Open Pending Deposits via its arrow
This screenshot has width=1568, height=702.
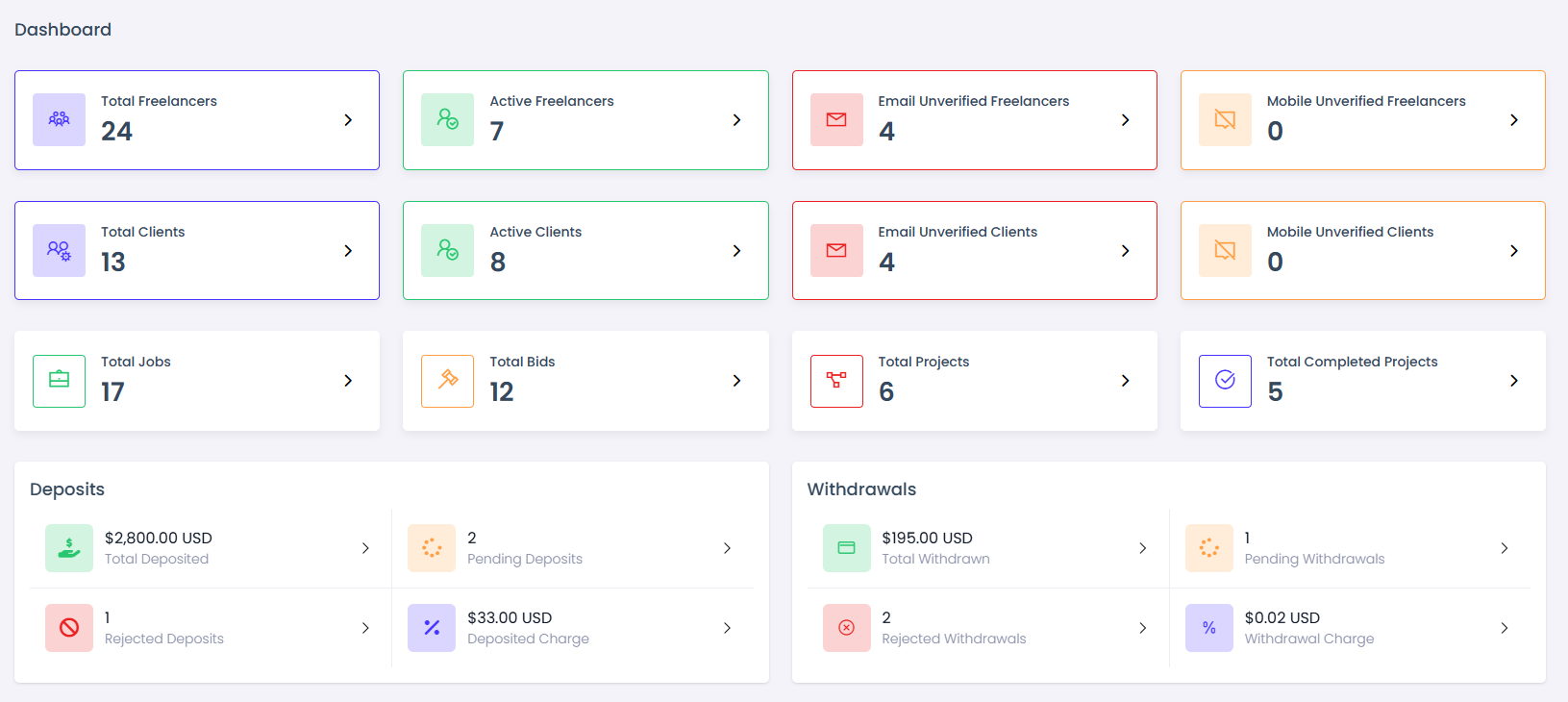[727, 548]
